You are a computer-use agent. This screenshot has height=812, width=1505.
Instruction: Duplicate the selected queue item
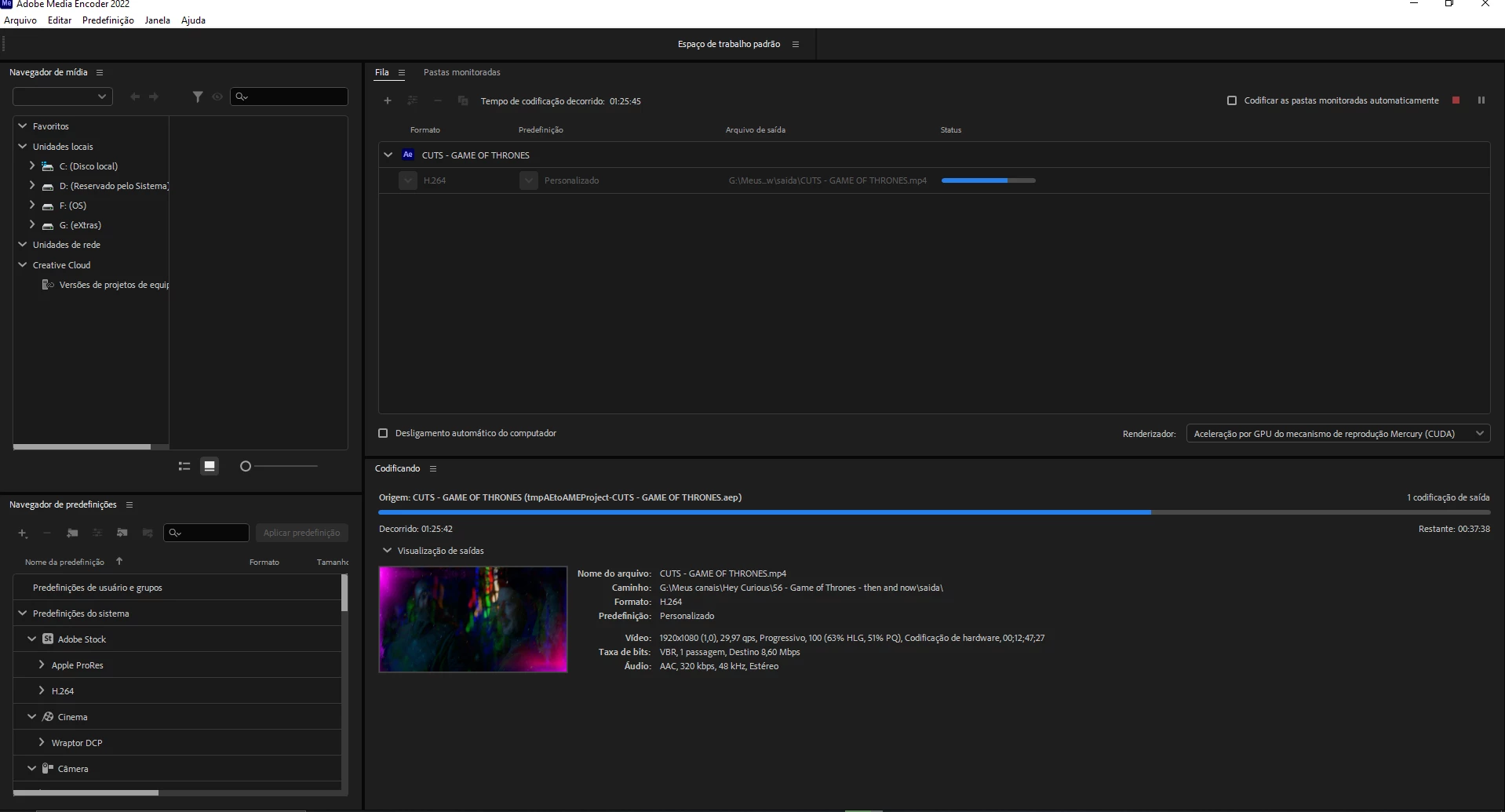(463, 100)
